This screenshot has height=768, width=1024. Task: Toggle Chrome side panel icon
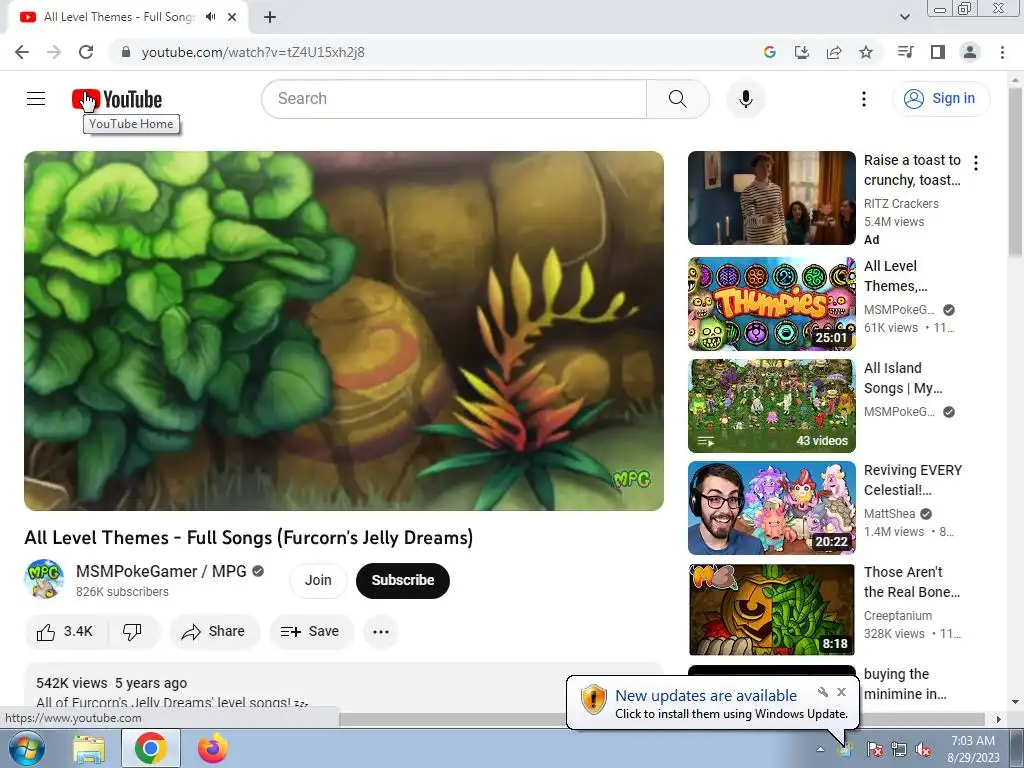(938, 52)
